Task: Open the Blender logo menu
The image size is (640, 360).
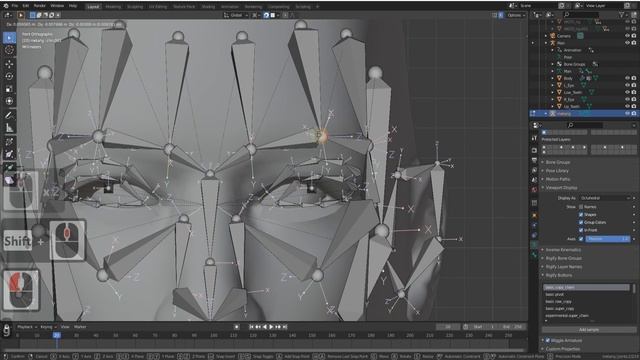Action: pyautogui.click(x=5, y=6)
